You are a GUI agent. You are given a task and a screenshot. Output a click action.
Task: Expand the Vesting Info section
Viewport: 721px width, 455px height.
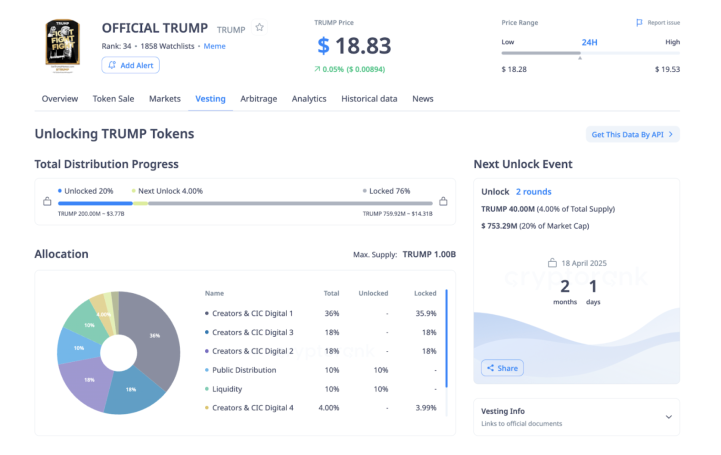click(577, 417)
